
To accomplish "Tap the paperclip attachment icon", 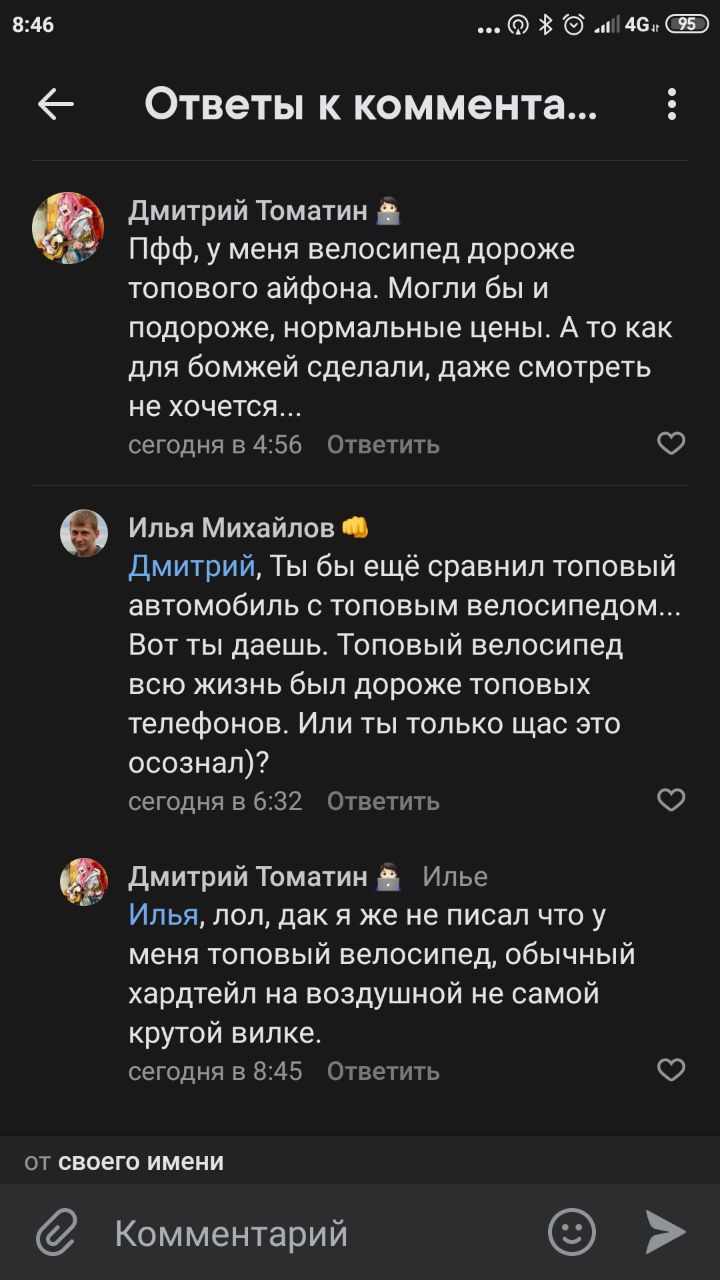I will 57,1233.
